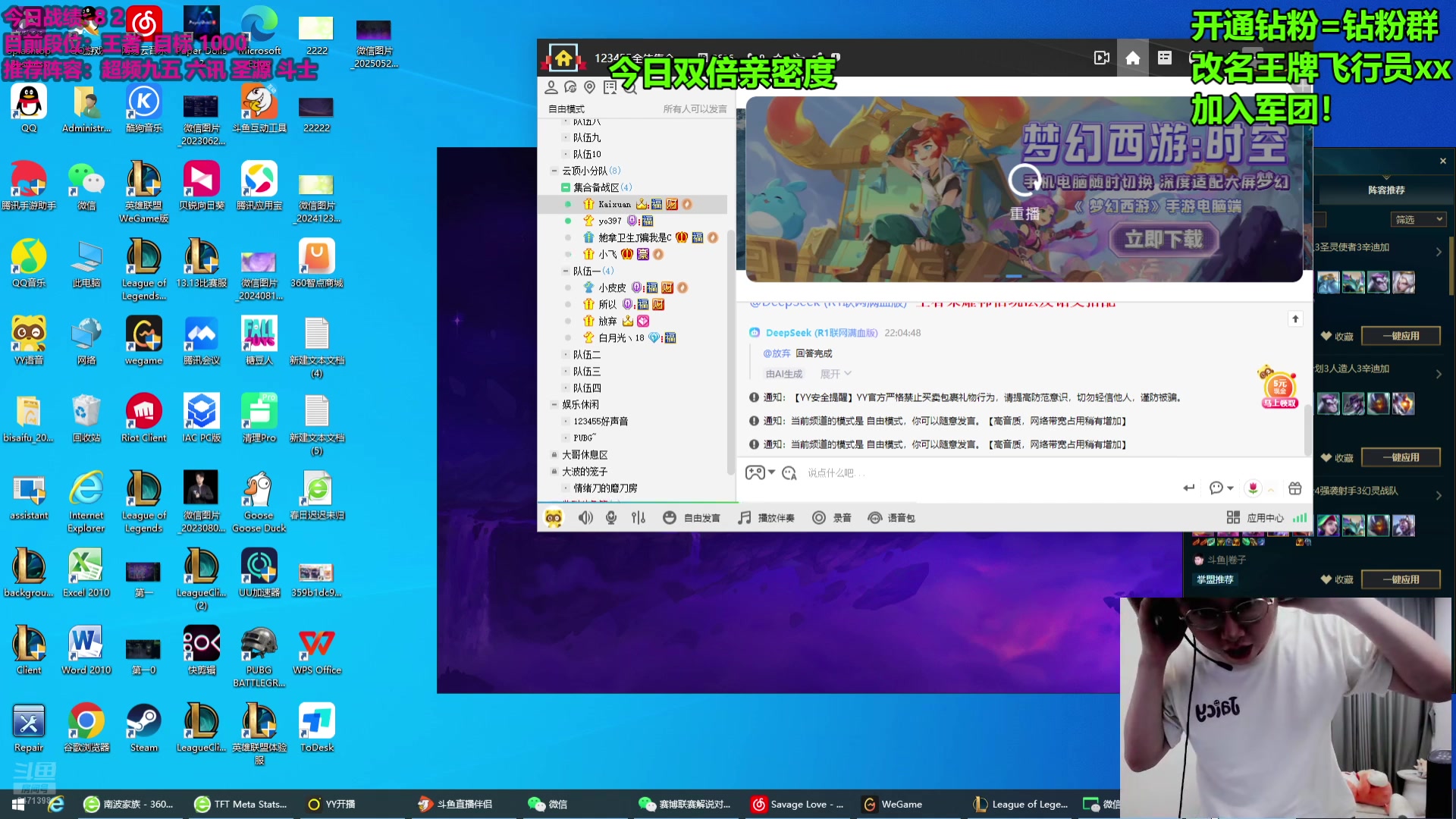This screenshot has height=819, width=1456.
Task: Click 掌盟推荐 tag in overlay
Action: point(1215,579)
